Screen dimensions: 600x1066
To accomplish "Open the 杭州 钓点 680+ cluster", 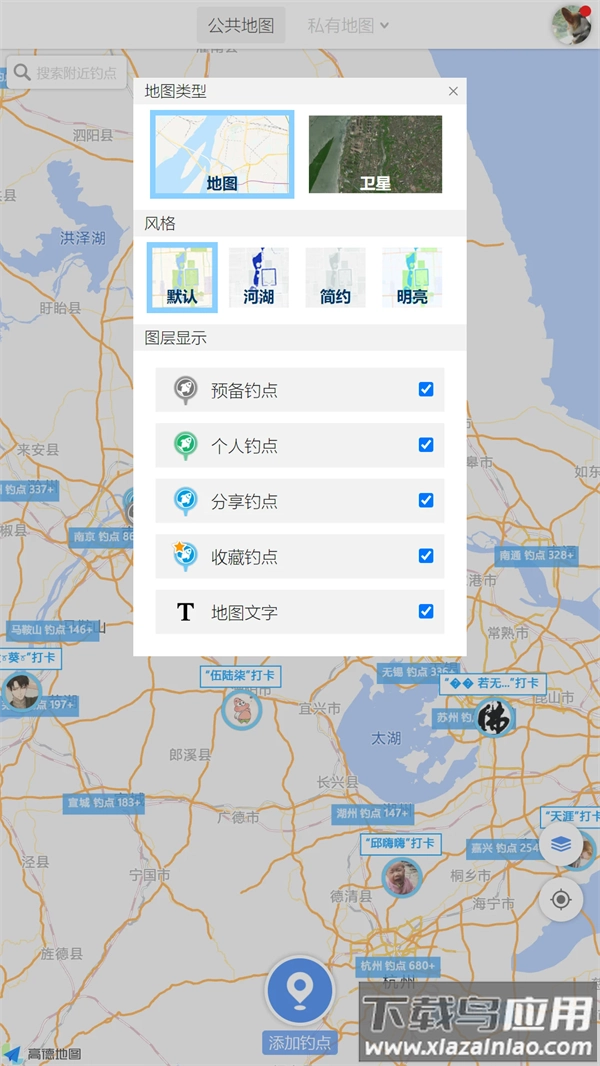I will 398,966.
